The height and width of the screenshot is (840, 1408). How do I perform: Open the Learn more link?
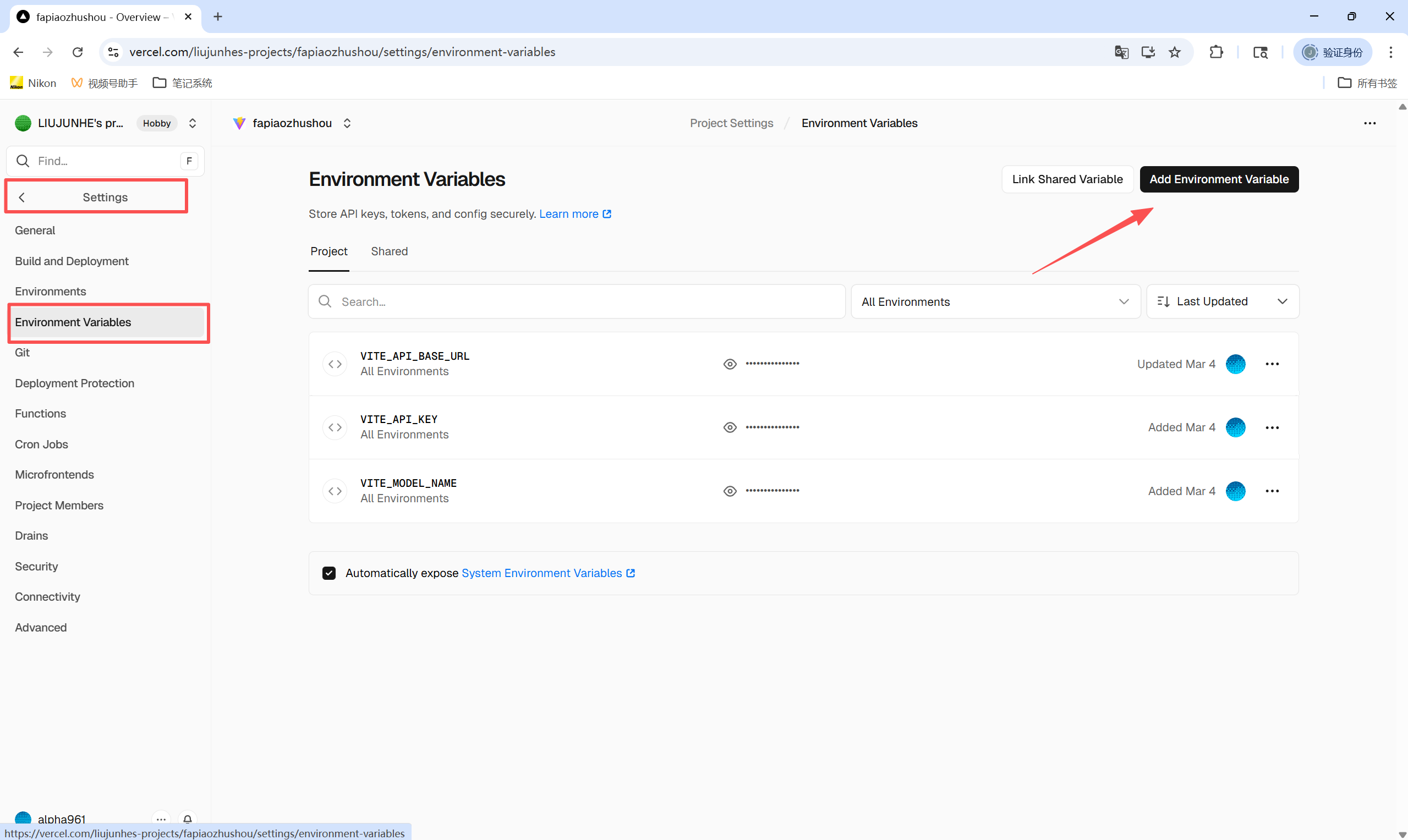(574, 214)
